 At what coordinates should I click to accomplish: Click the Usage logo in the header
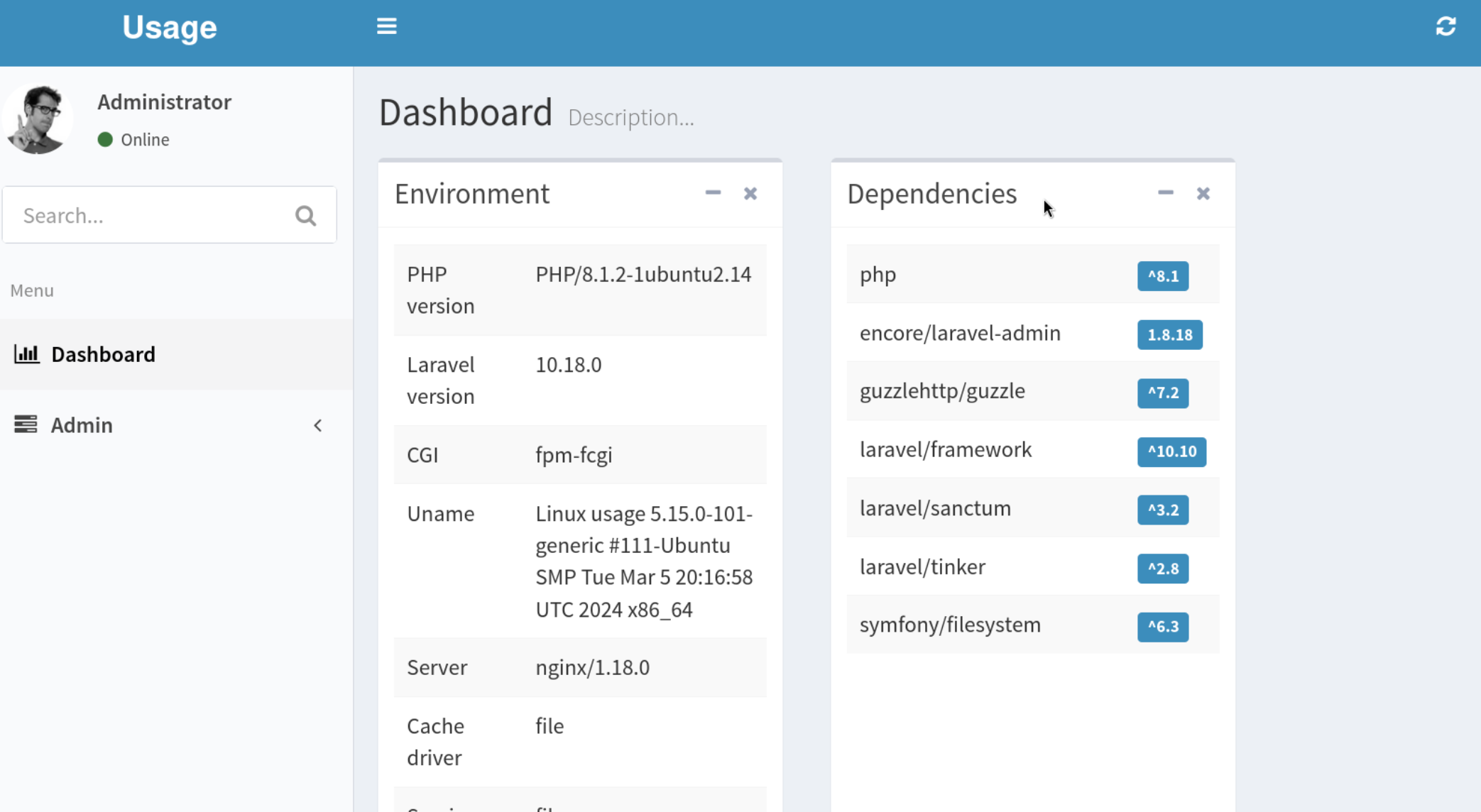tap(170, 27)
